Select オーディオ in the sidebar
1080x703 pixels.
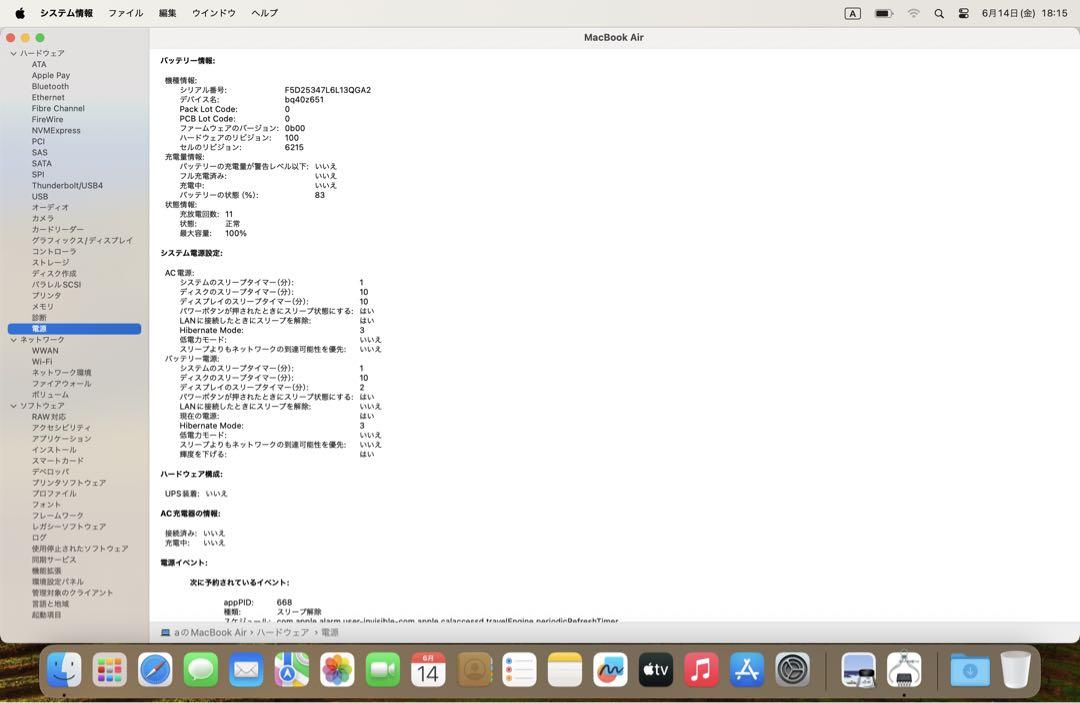click(x=50, y=207)
